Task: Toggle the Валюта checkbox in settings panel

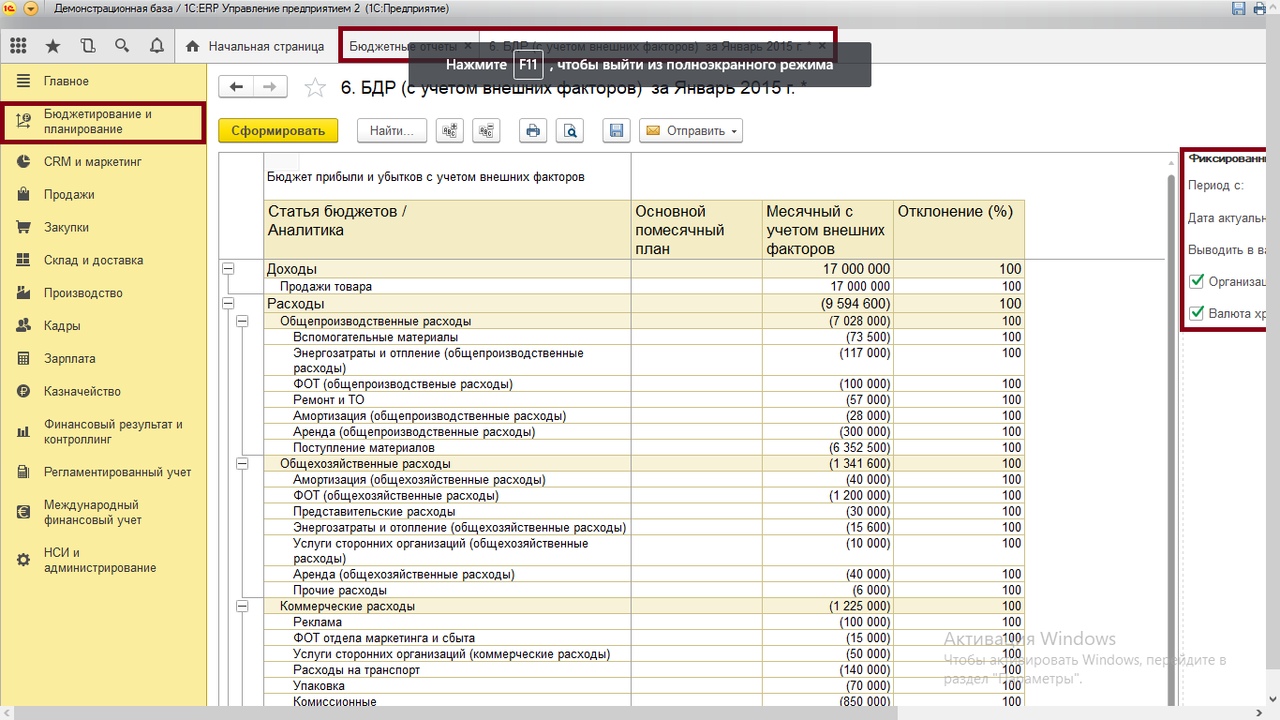Action: click(1196, 314)
